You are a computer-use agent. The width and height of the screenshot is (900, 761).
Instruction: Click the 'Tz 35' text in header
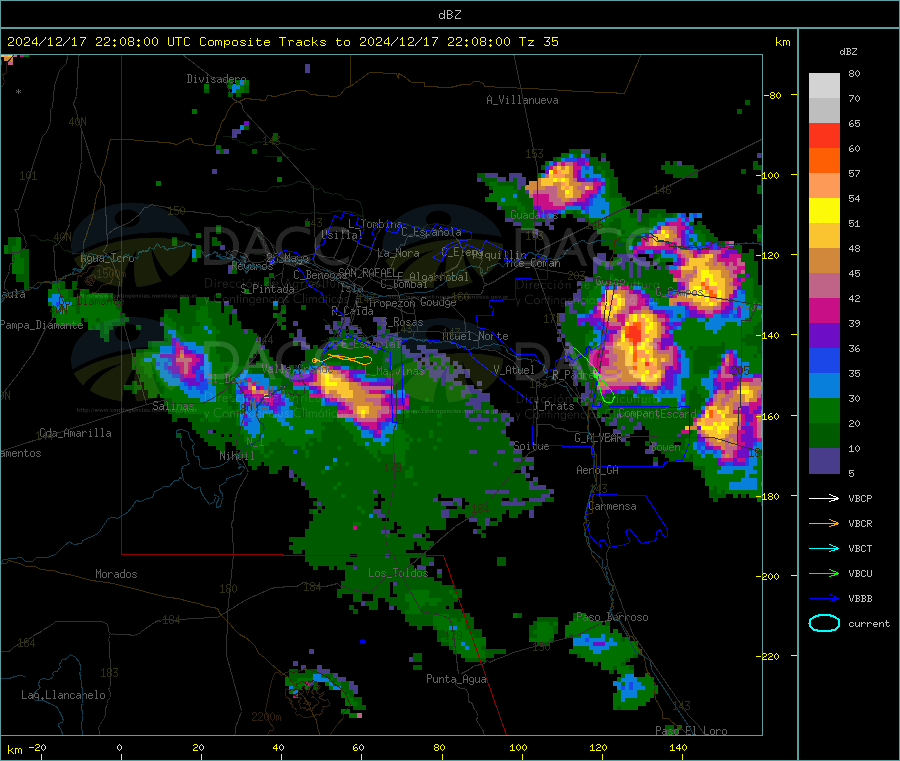coord(538,42)
